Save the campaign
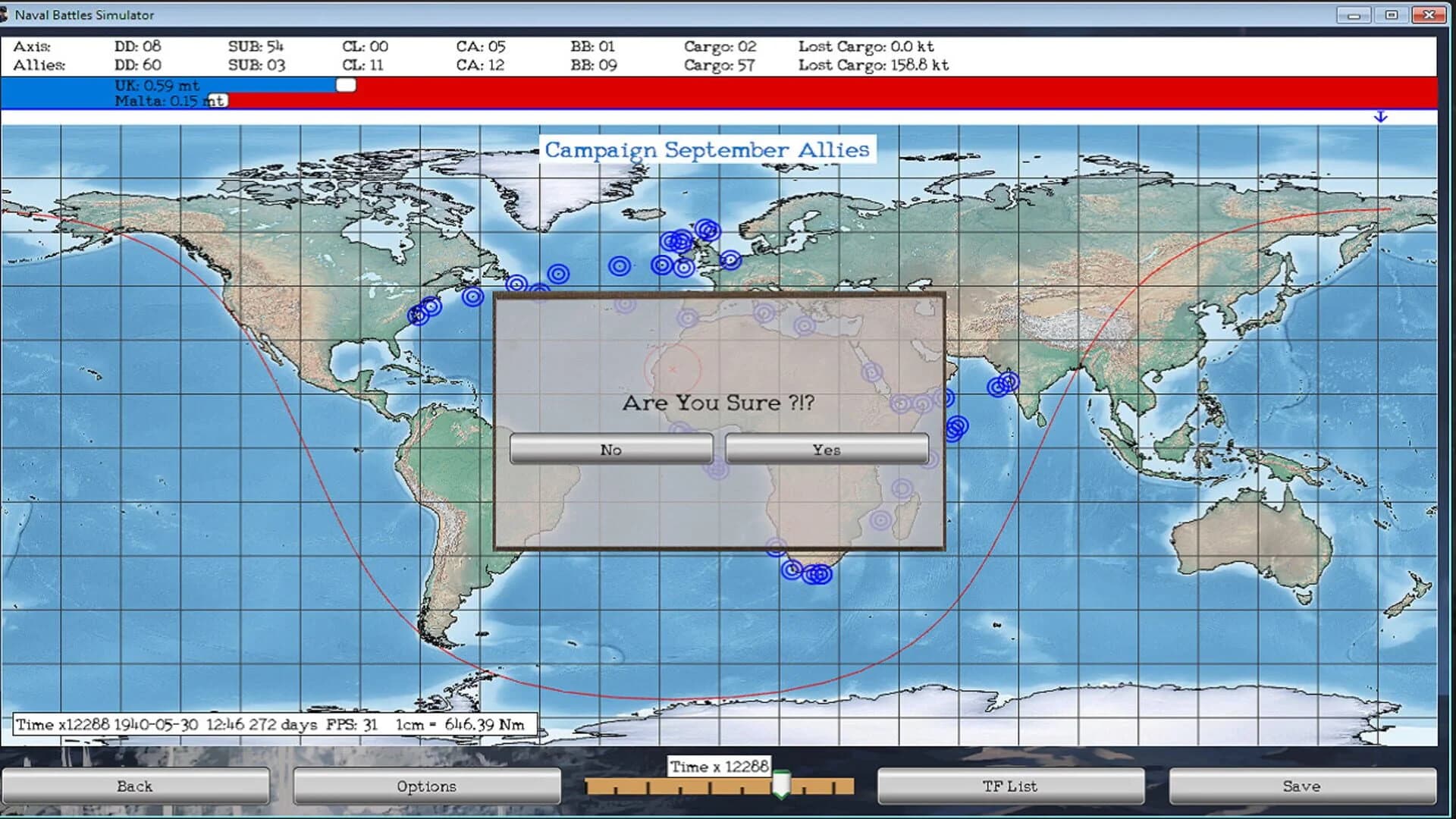The width and height of the screenshot is (1456, 819). coord(1300,786)
